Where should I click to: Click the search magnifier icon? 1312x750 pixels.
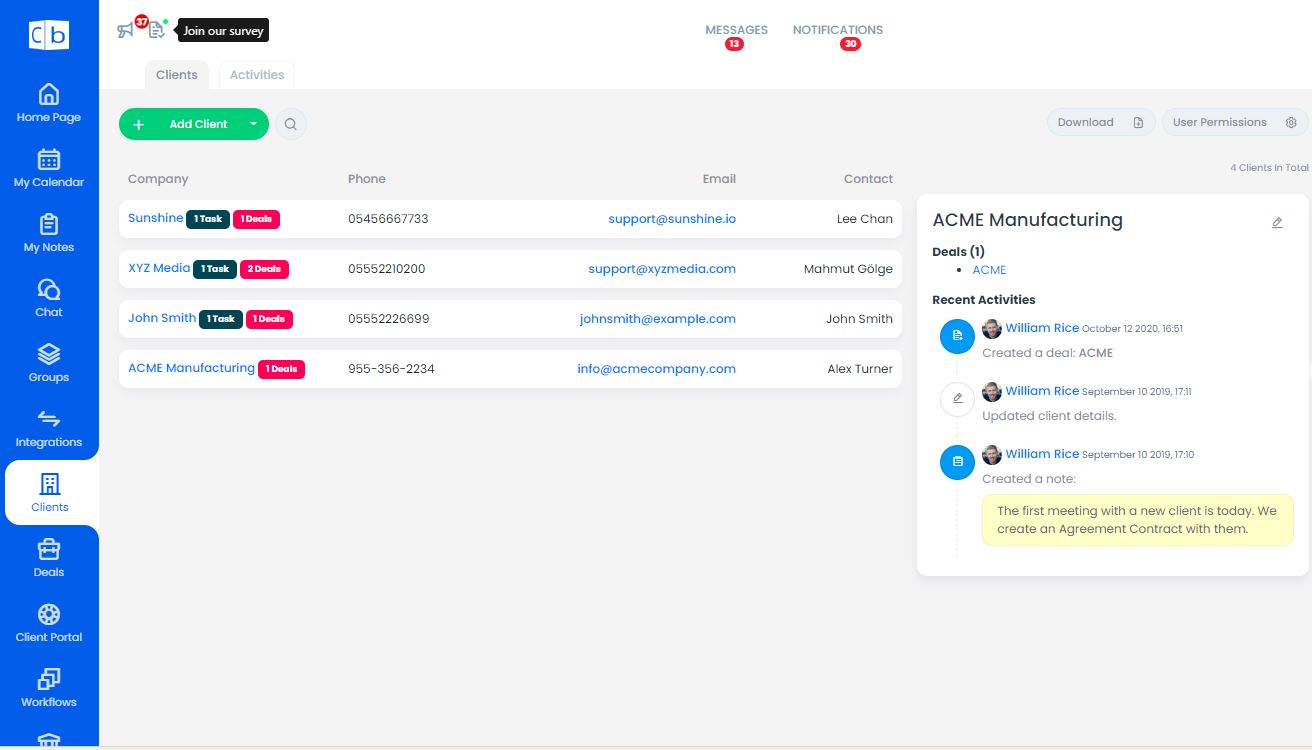[291, 124]
